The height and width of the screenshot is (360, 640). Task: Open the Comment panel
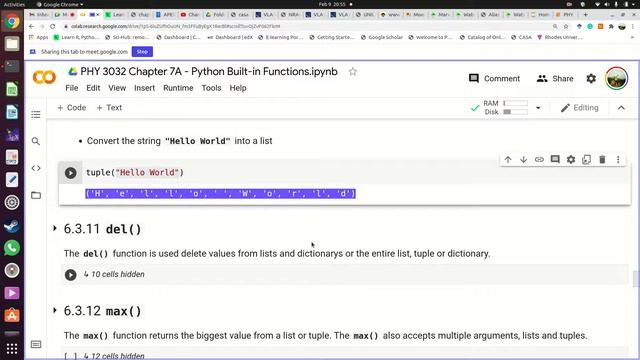point(494,78)
